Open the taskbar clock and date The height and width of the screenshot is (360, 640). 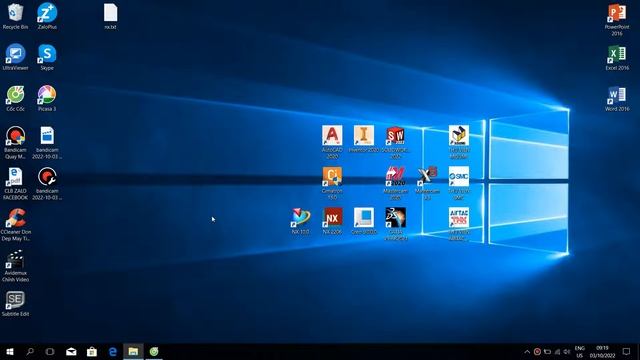[602, 352]
